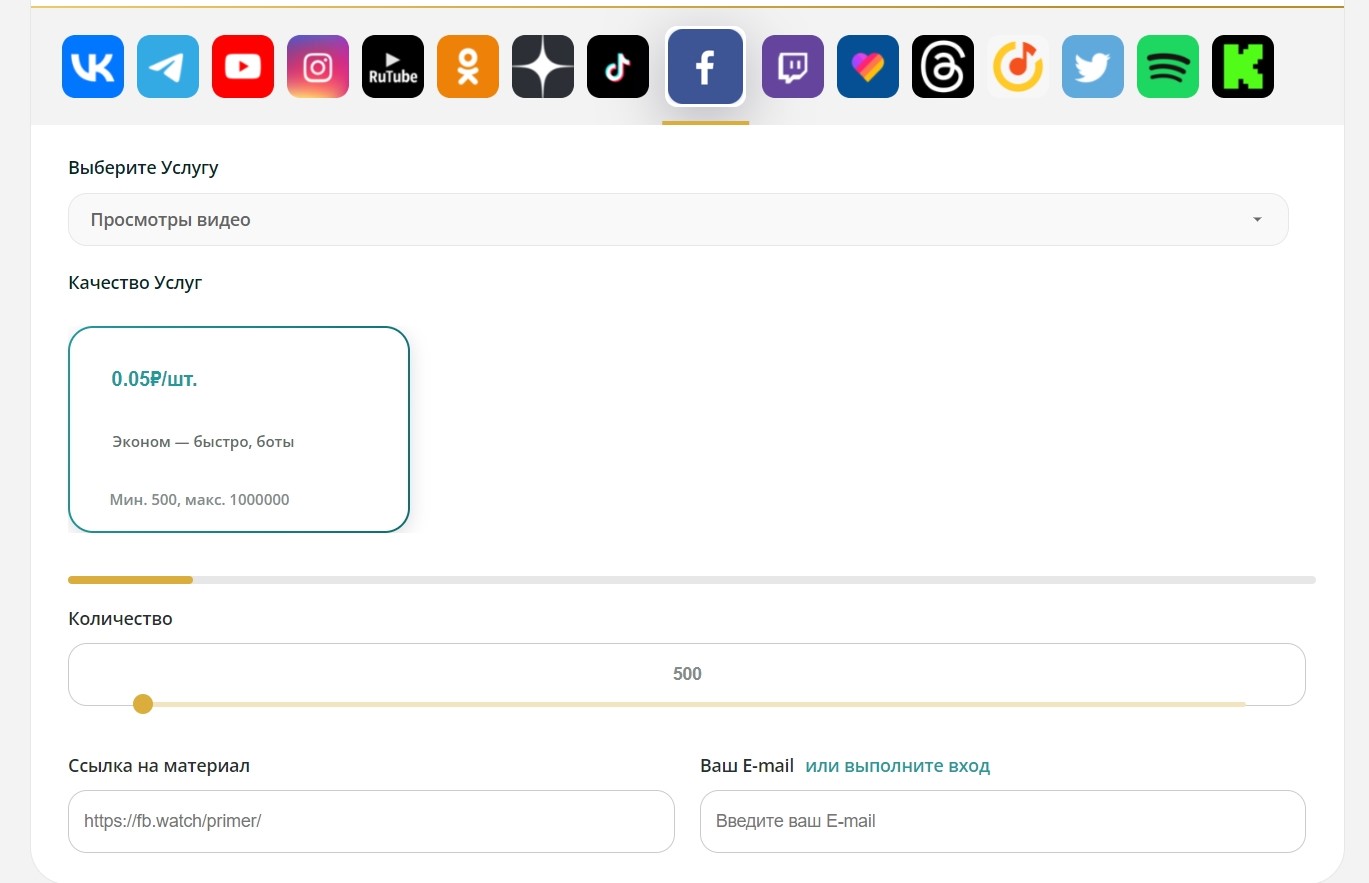Viewport: 1369px width, 883px height.
Task: Focus the quantity field showing 500
Action: click(x=687, y=674)
